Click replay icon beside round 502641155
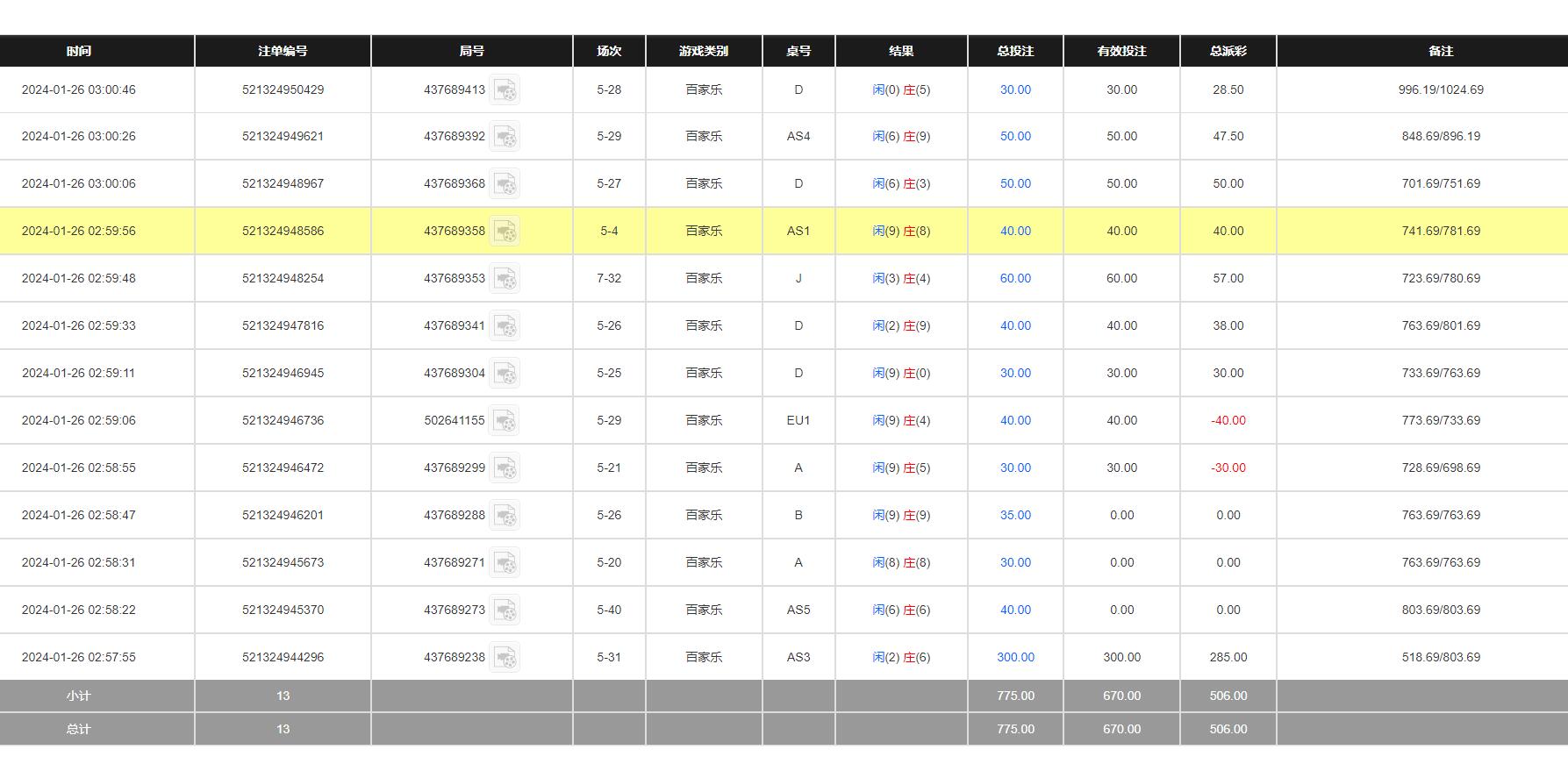Image resolution: width=1568 pixels, height=771 pixels. pos(505,421)
